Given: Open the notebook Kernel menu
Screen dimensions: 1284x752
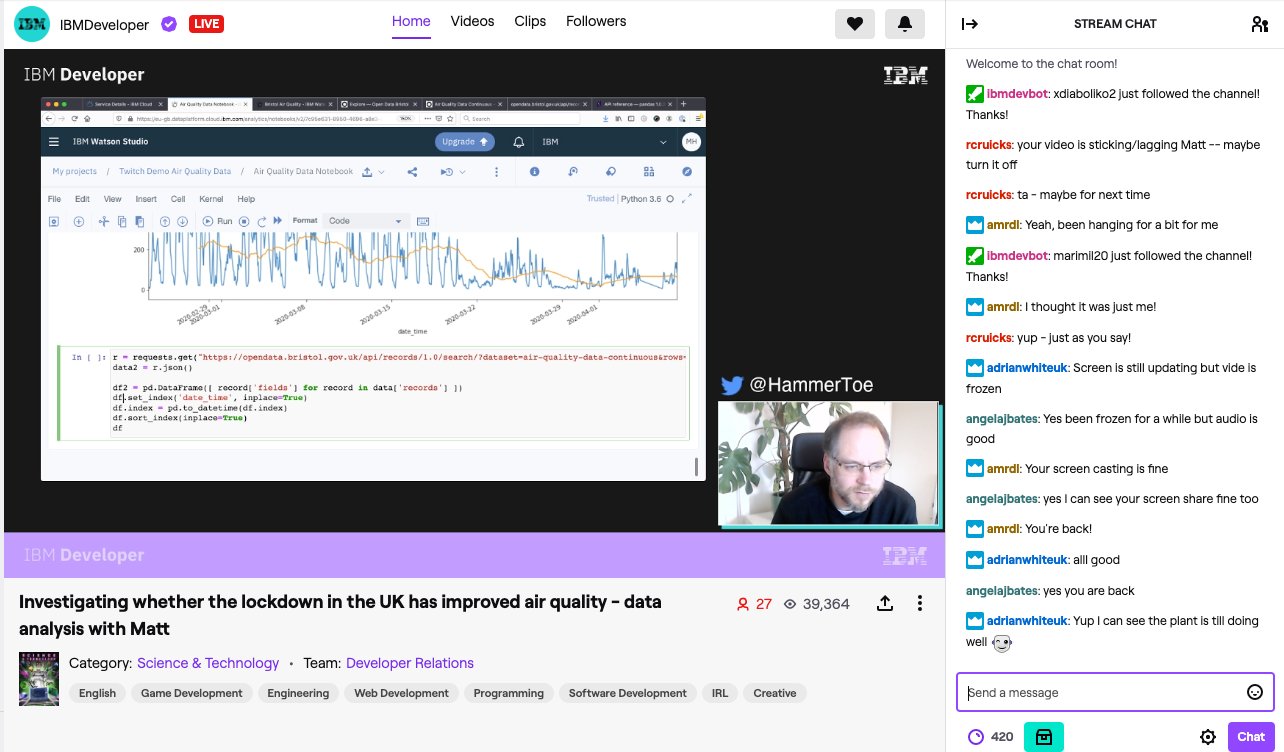Looking at the screenshot, I should pos(211,199).
